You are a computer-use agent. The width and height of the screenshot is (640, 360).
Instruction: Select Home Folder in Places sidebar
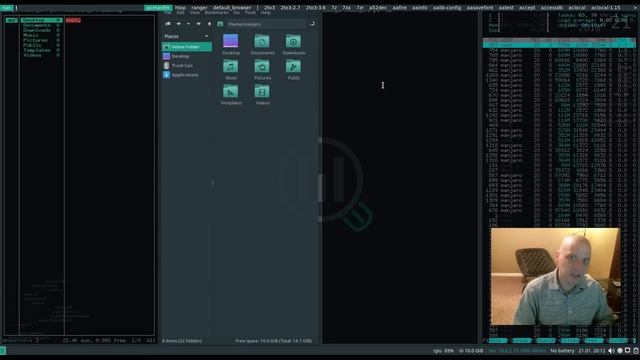(x=187, y=47)
